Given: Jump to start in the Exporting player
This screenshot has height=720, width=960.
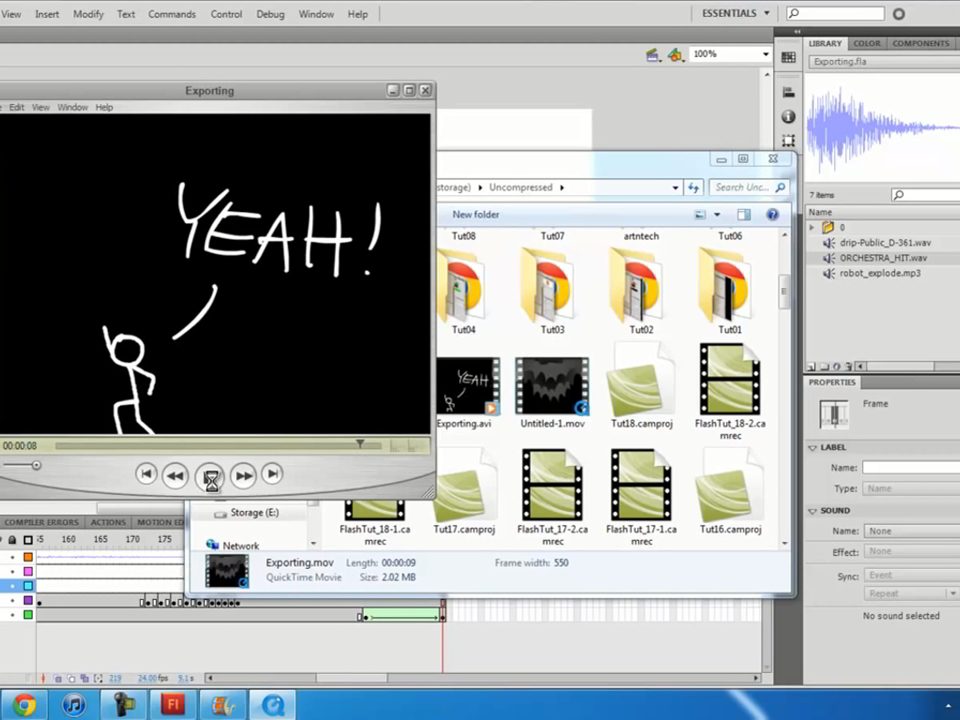Looking at the screenshot, I should coord(146,474).
